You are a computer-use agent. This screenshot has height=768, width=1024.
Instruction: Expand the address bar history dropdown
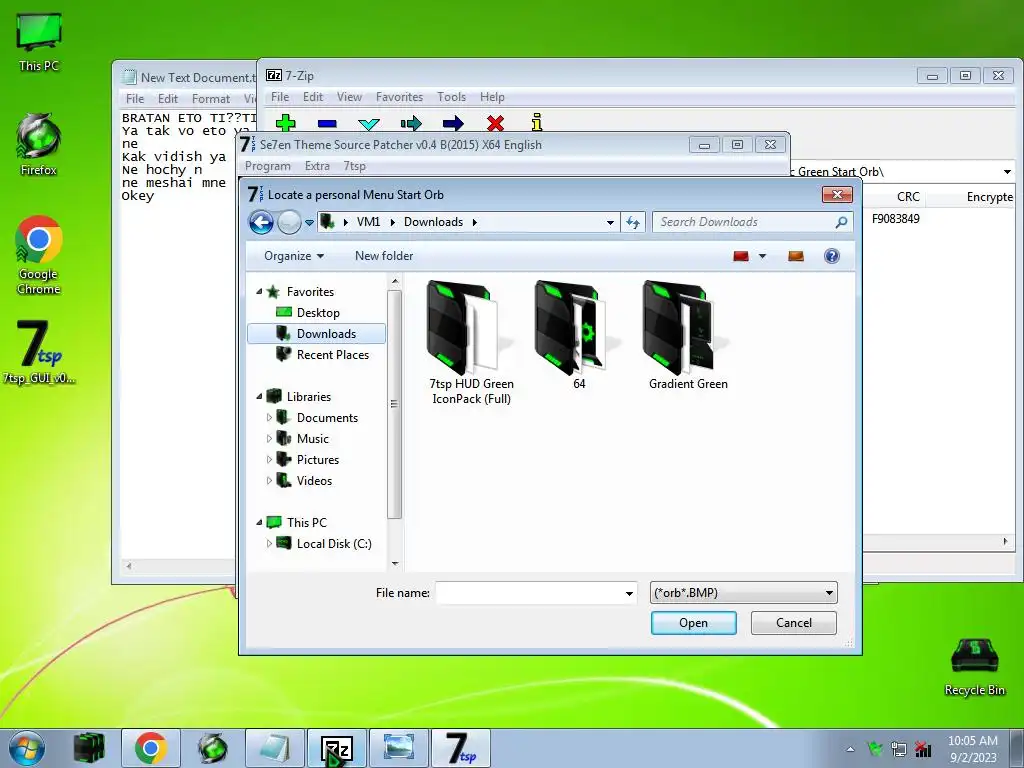(610, 223)
